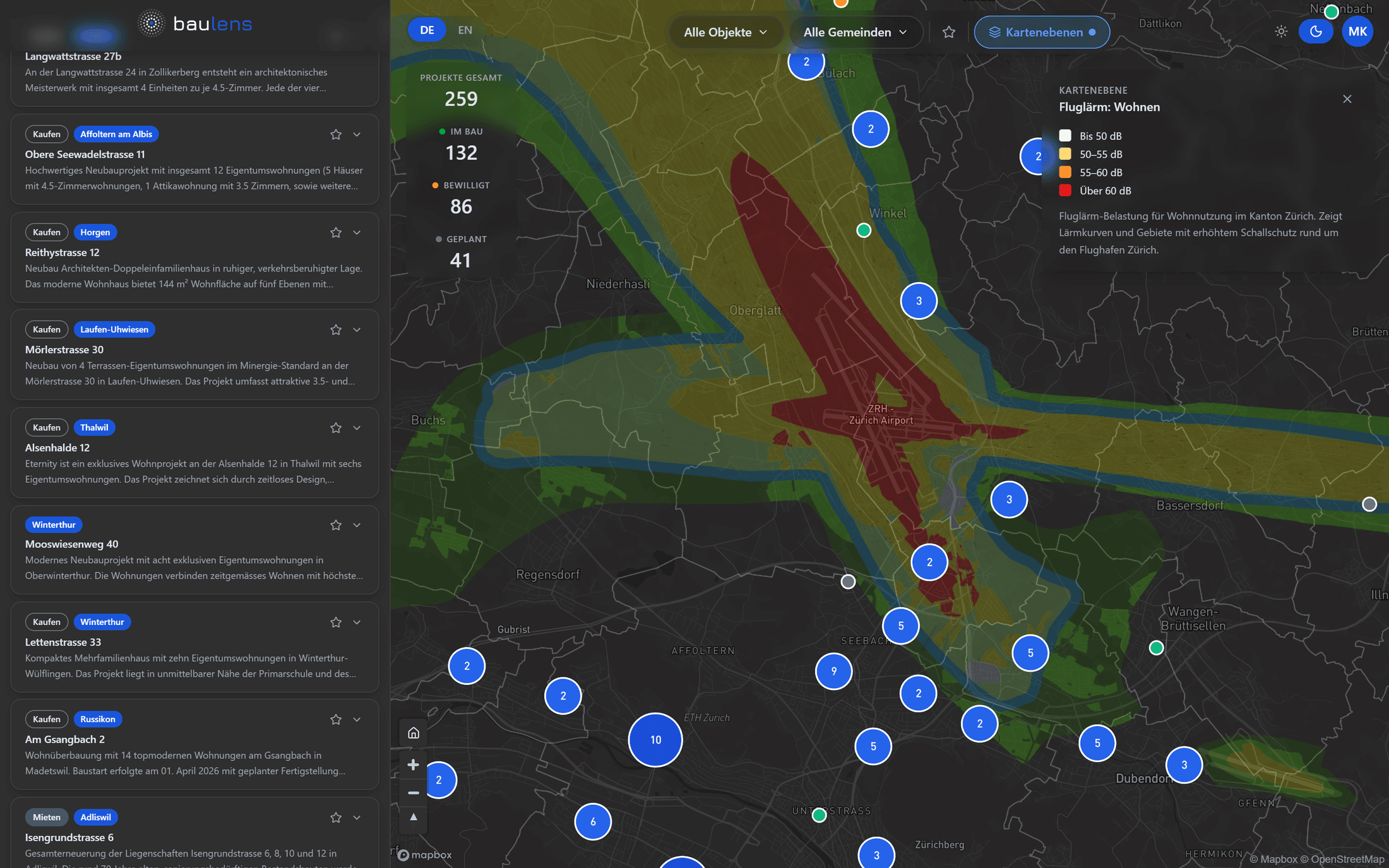The image size is (1389, 868).
Task: Click the mapbox logo
Action: click(424, 855)
